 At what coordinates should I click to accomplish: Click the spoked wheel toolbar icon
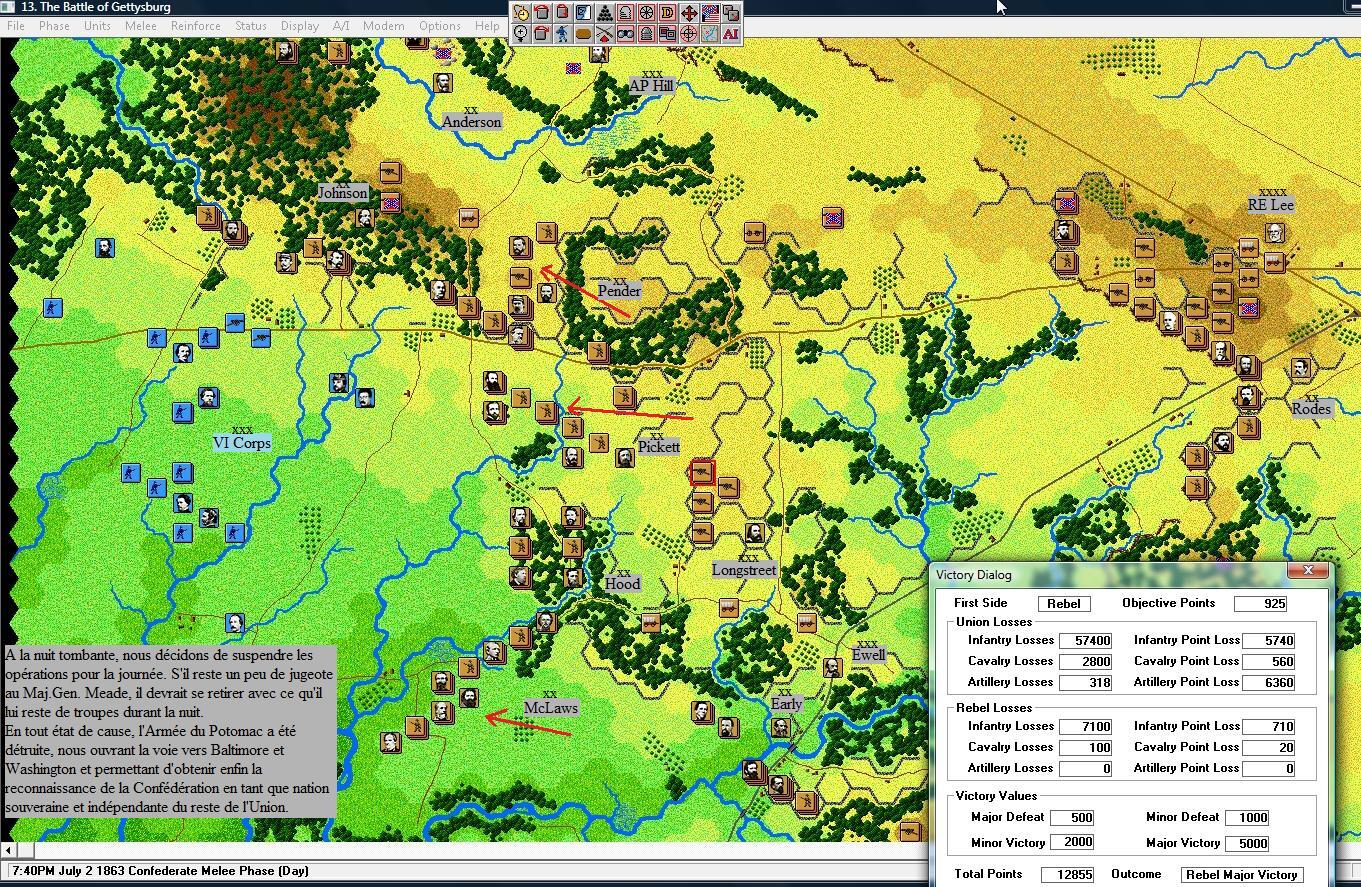pos(647,13)
